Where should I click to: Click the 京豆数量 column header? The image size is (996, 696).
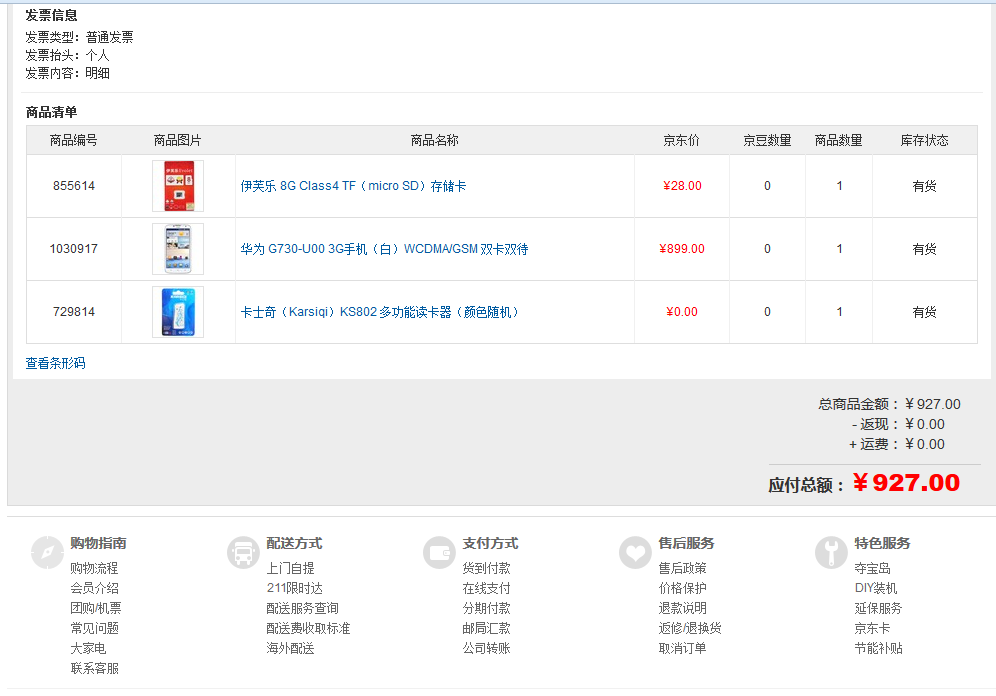[x=767, y=140]
